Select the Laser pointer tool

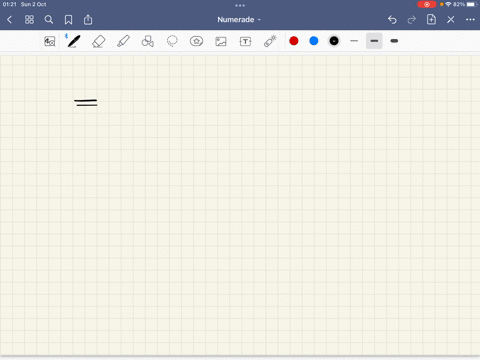point(270,41)
